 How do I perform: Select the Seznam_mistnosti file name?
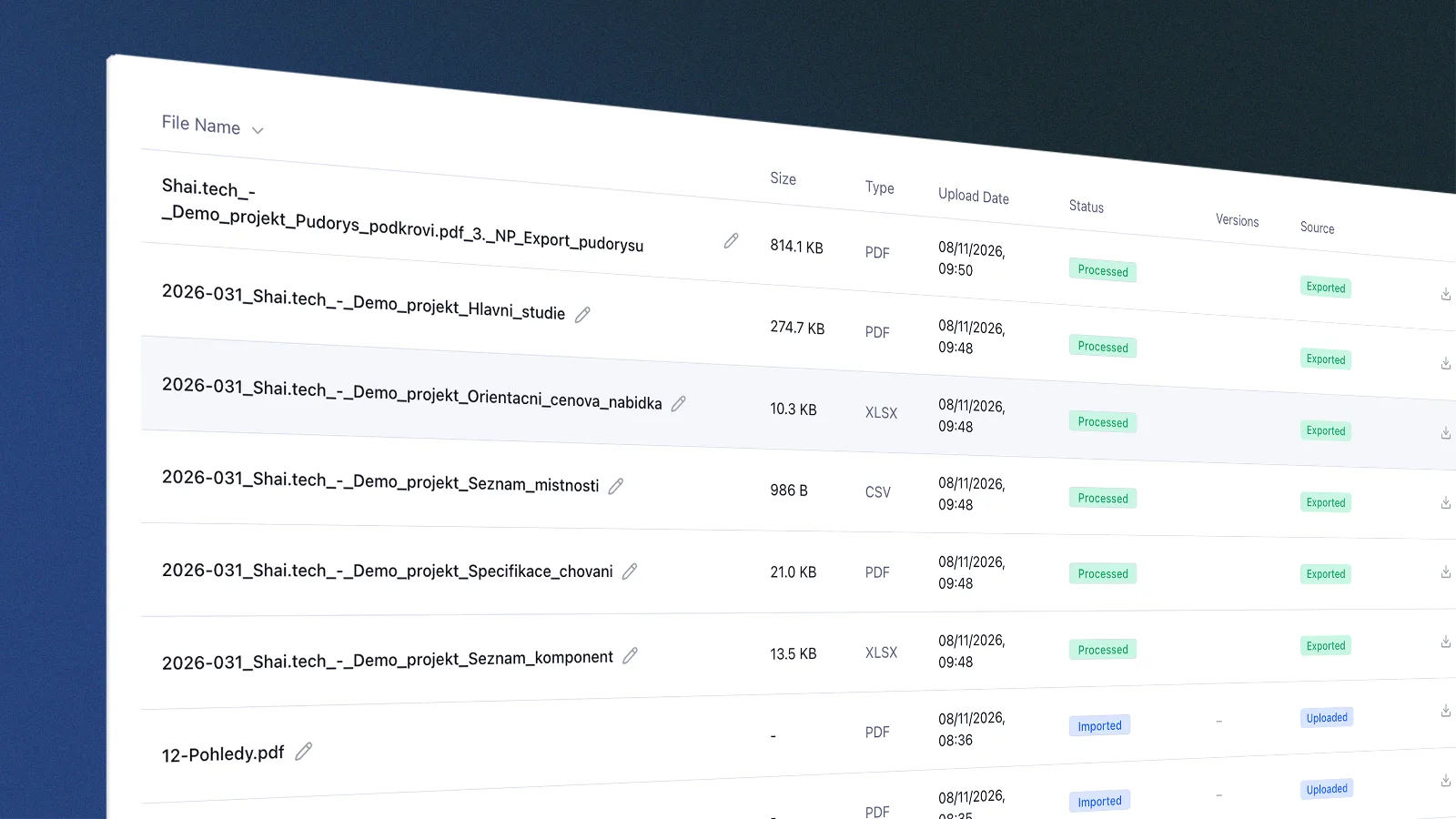click(380, 480)
